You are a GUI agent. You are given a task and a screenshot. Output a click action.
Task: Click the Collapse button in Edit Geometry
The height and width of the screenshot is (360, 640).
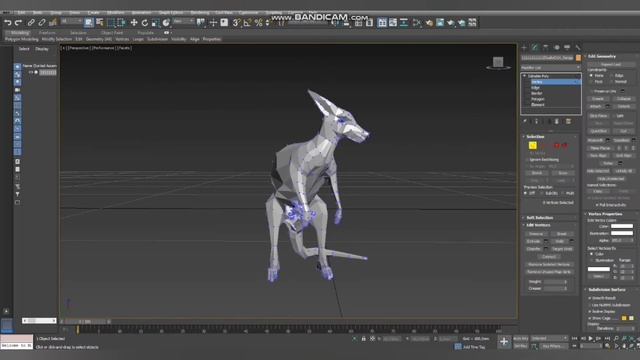click(x=623, y=99)
